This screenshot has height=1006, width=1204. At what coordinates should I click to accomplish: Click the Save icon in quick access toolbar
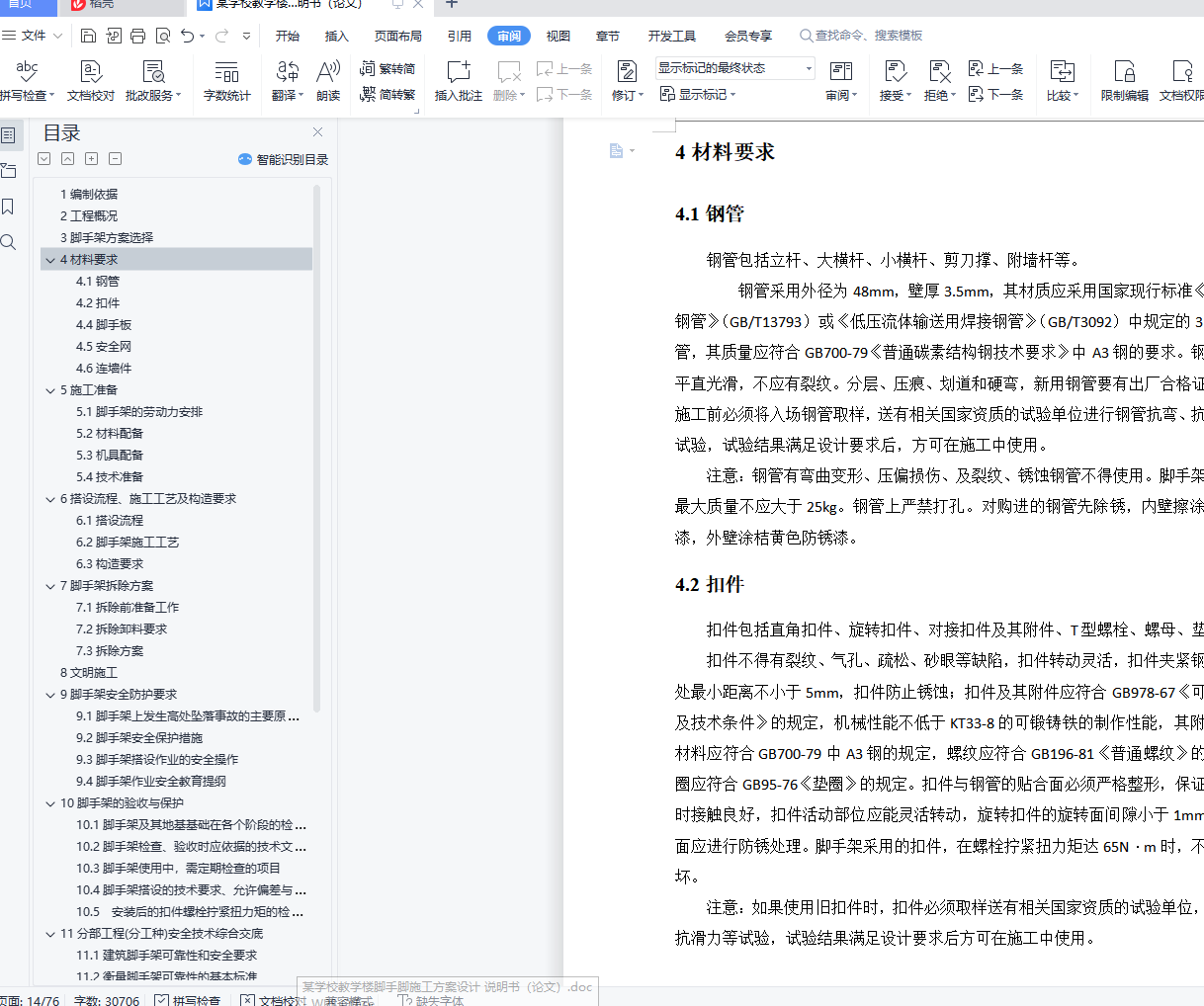[88, 36]
